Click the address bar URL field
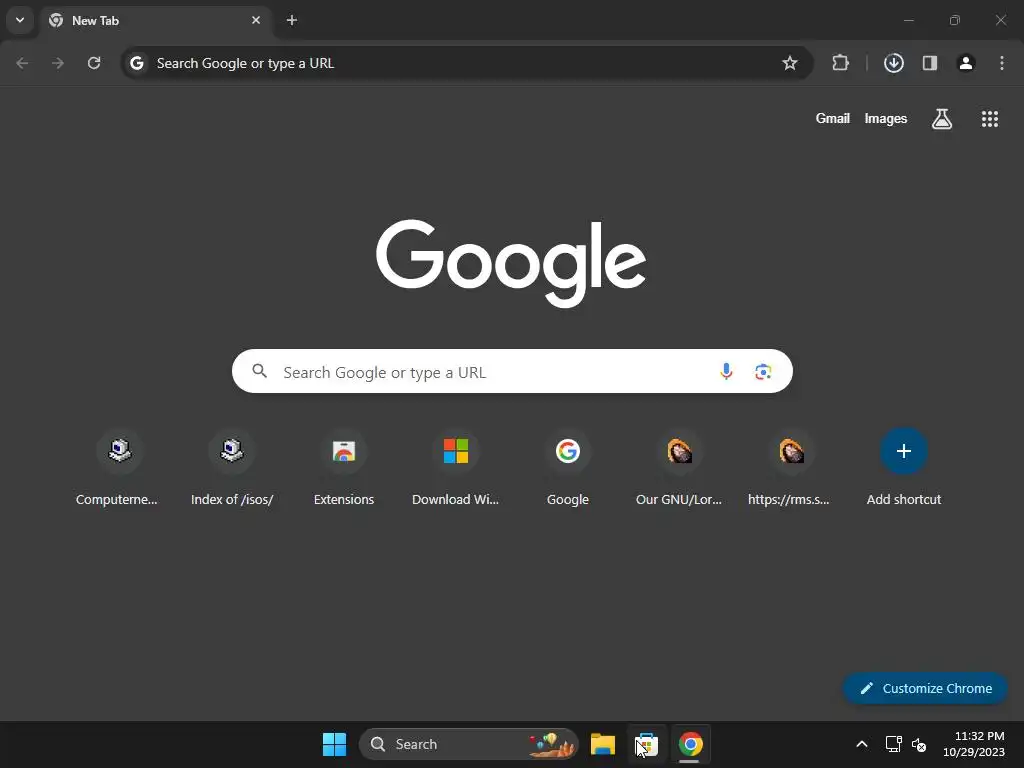Viewport: 1024px width, 768px height. pos(467,63)
